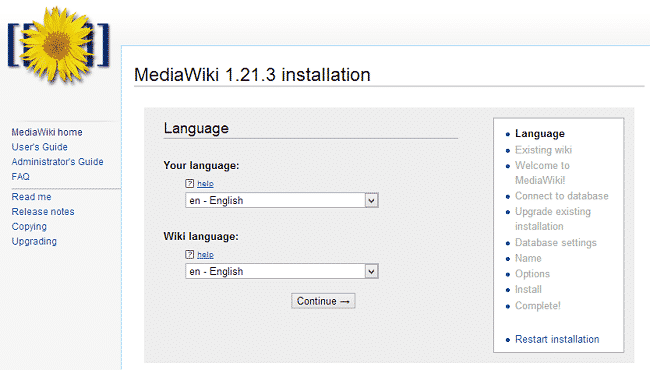
Task: Open the Upgrading link
Action: click(34, 241)
